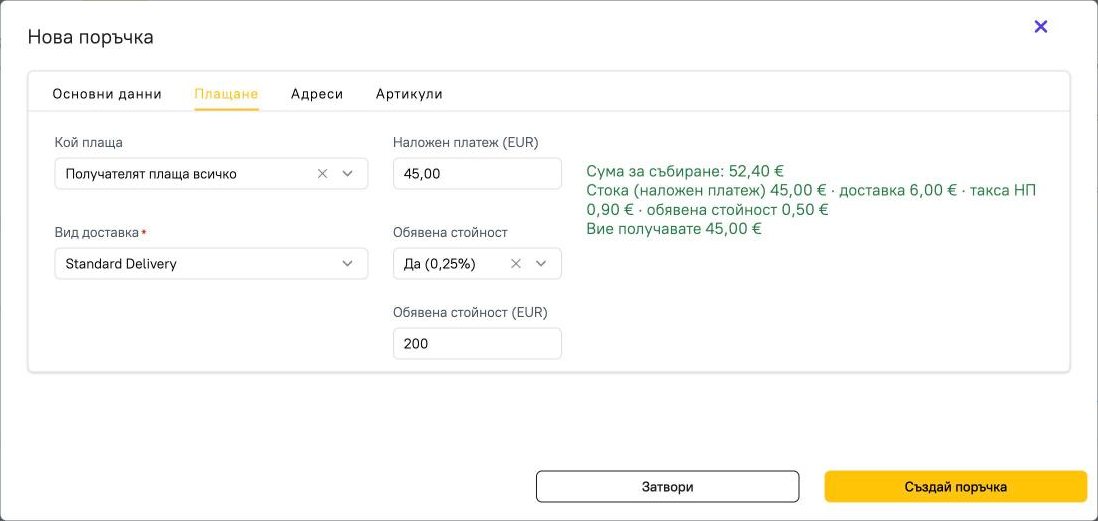Click the Затвори button

667,487
